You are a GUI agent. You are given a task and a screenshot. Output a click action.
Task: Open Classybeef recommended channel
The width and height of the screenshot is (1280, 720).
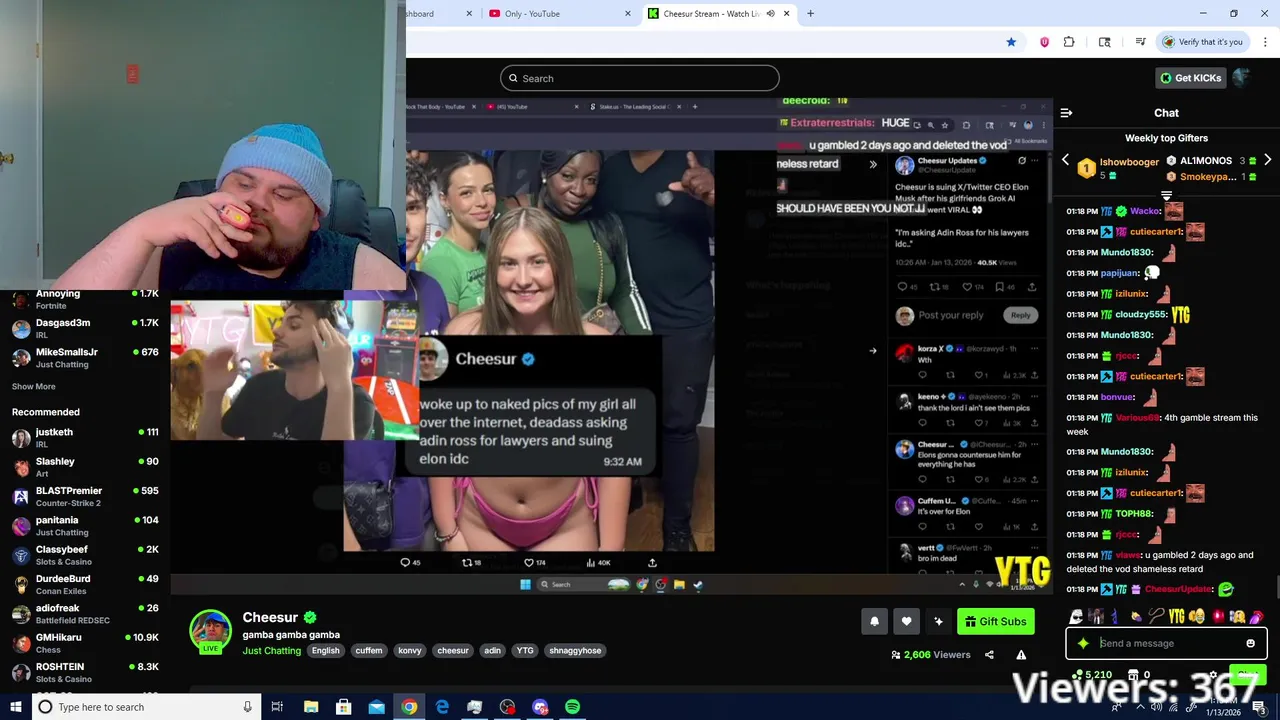tap(85, 555)
